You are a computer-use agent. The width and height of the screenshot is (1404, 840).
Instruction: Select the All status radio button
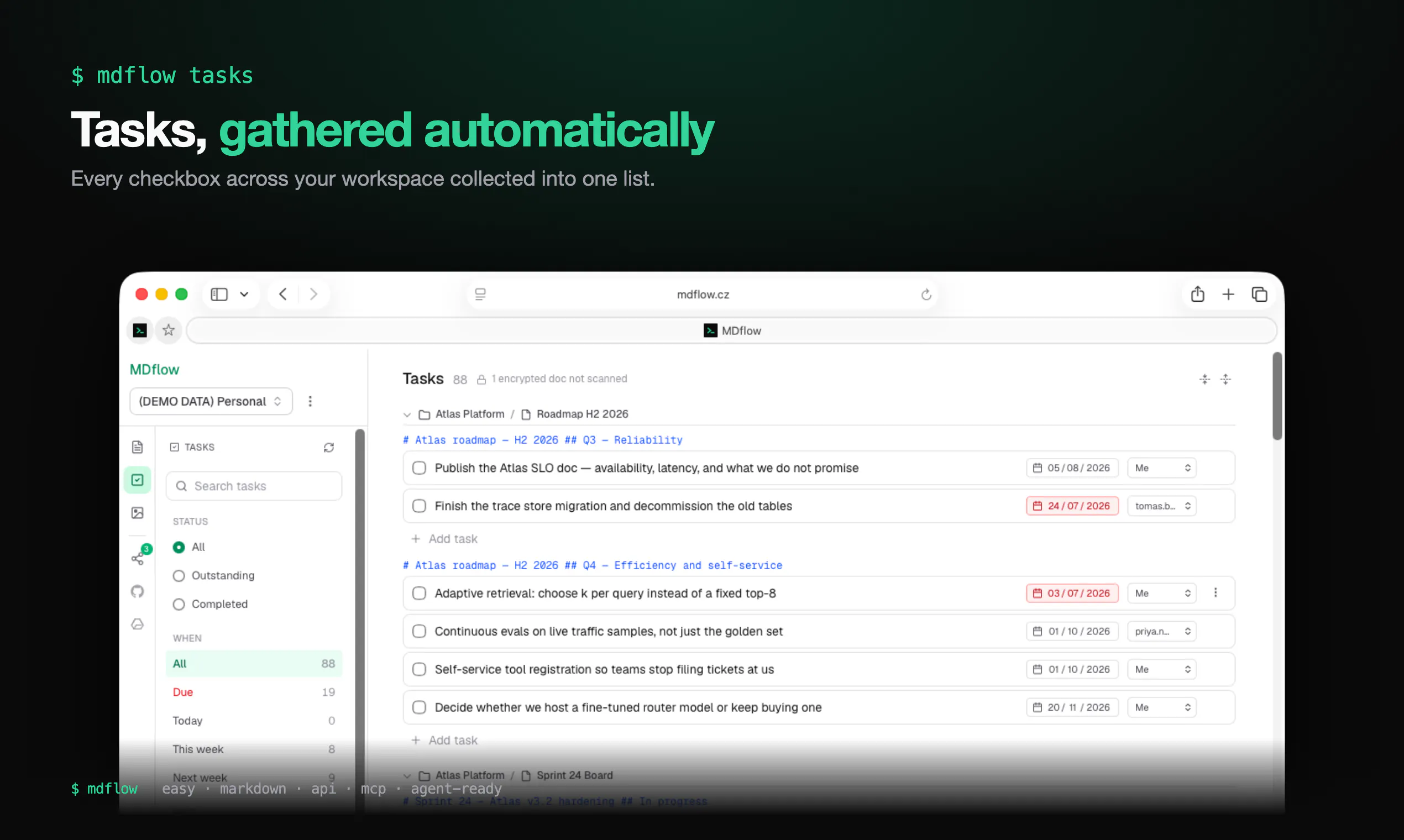click(x=179, y=547)
